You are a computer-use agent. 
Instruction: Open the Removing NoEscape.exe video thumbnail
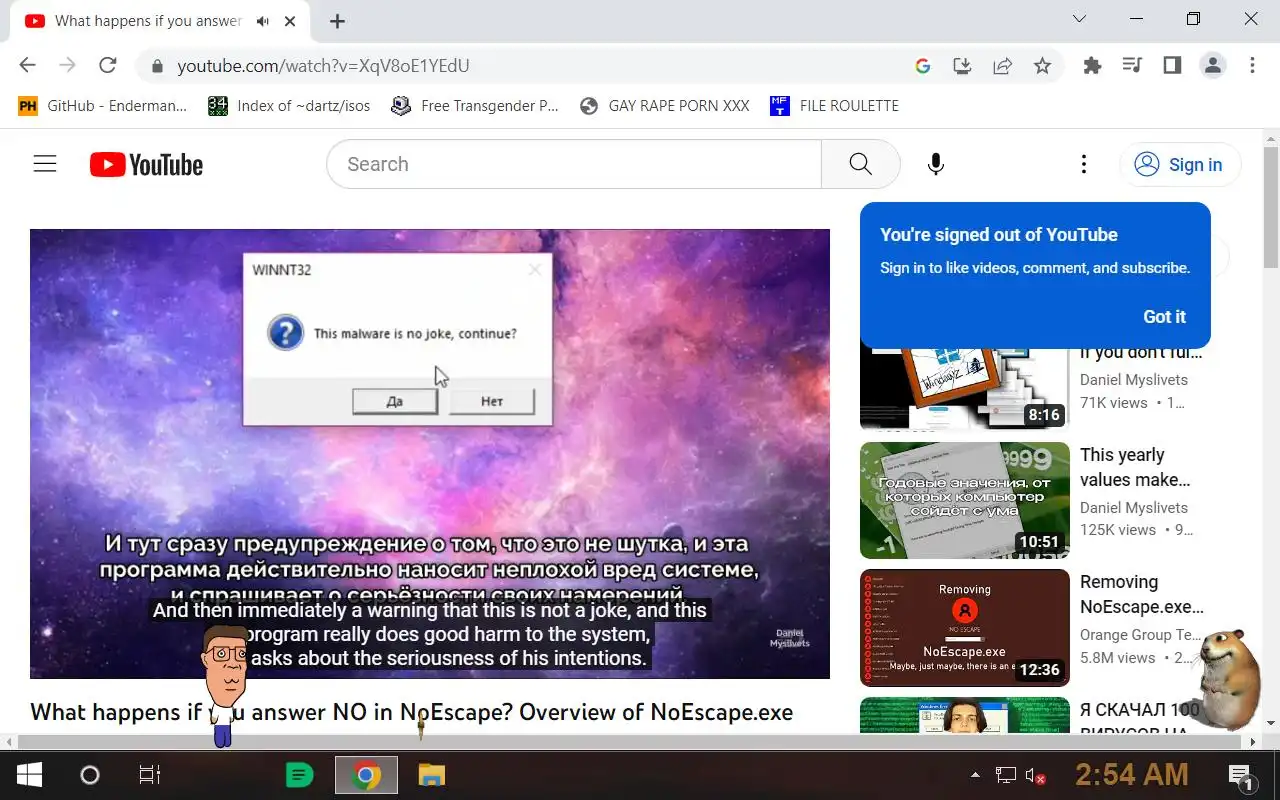[x=965, y=628]
